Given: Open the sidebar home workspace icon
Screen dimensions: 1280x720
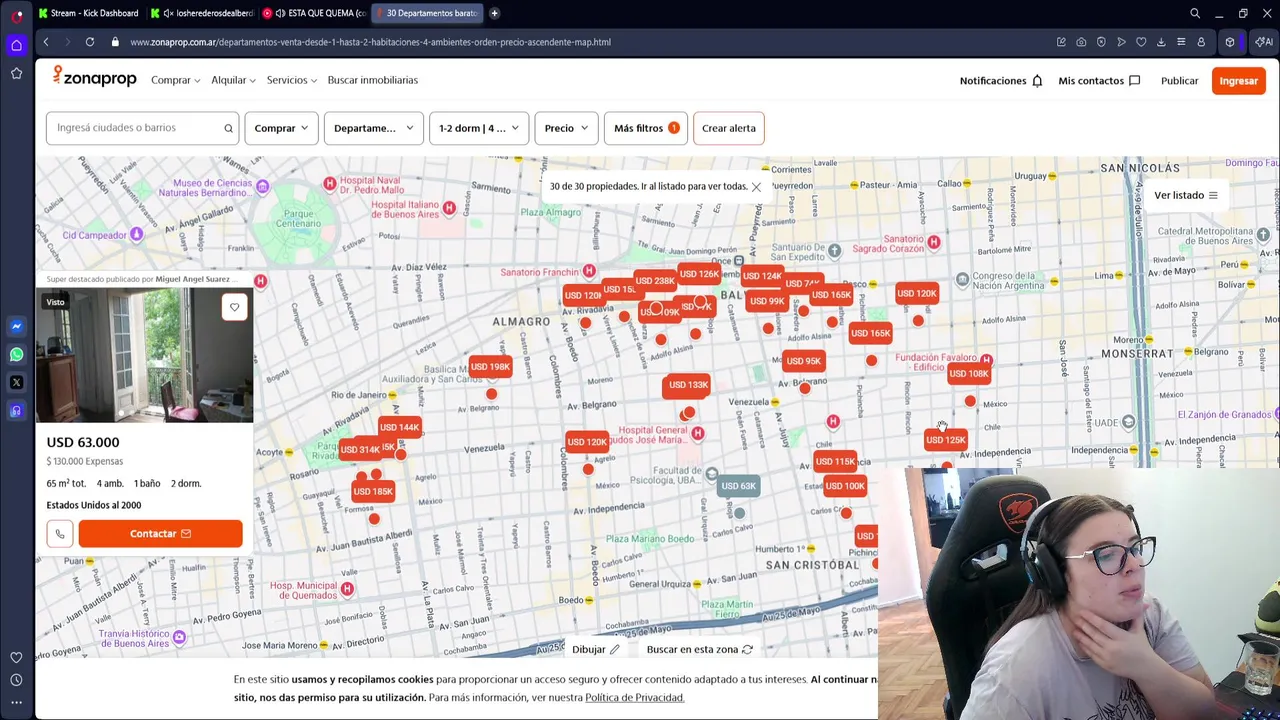Looking at the screenshot, I should 16,45.
